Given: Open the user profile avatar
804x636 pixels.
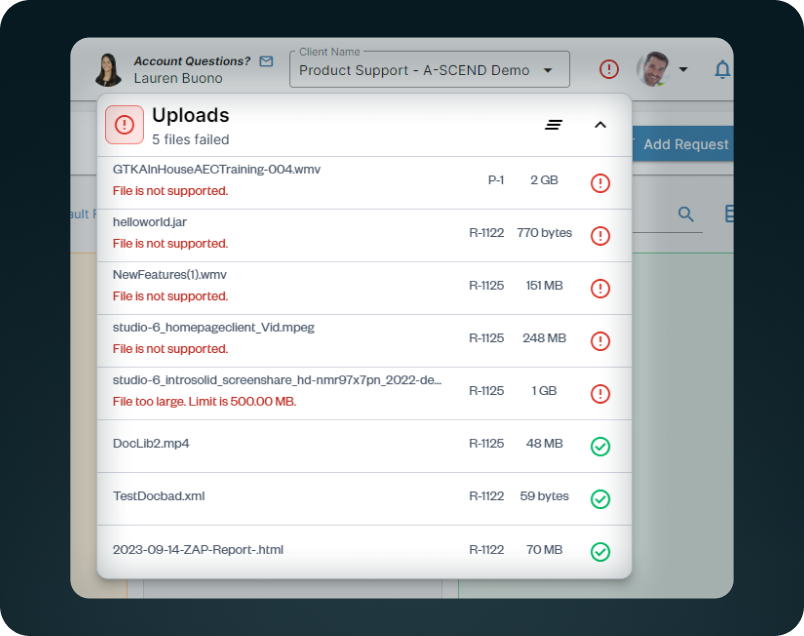Looking at the screenshot, I should coord(653,69).
